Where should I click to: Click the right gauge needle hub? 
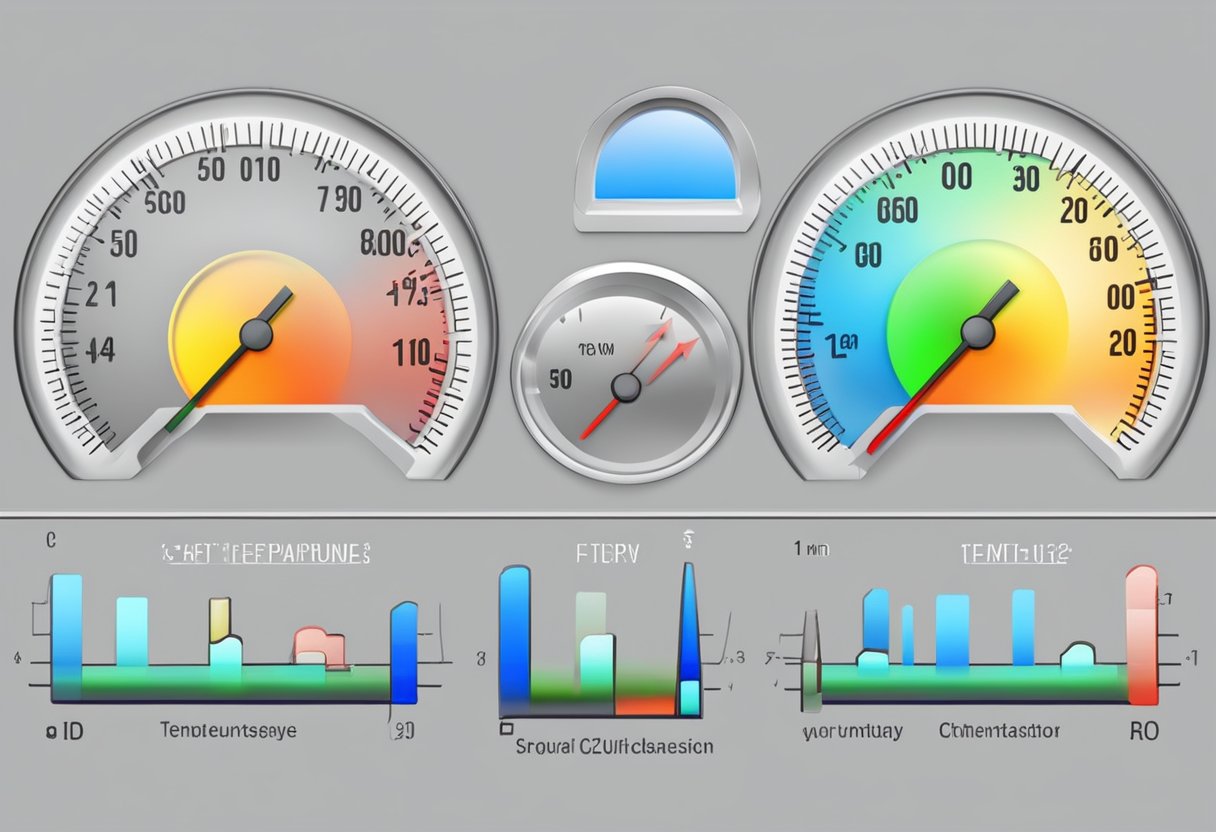tap(977, 332)
